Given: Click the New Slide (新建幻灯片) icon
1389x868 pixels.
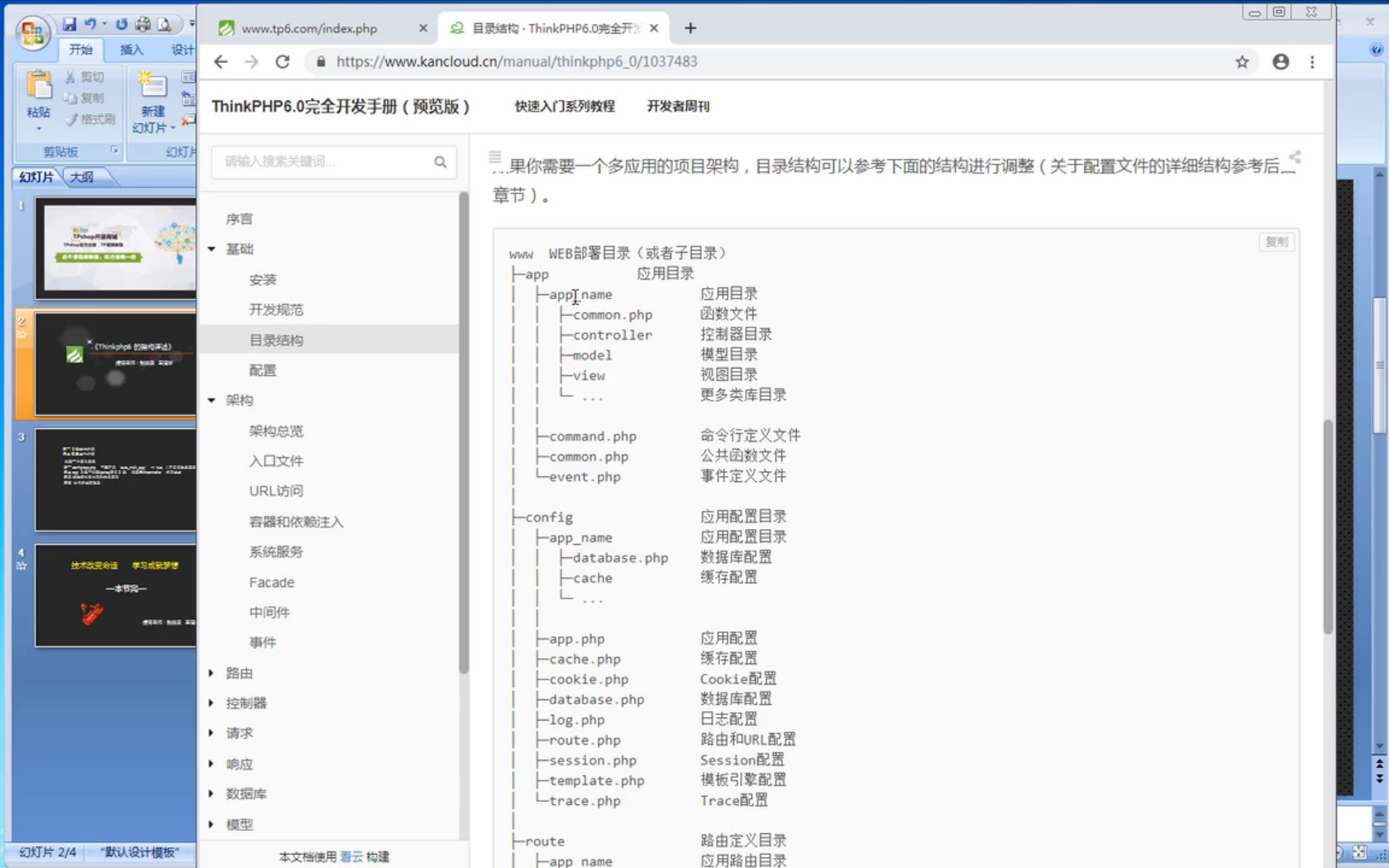Looking at the screenshot, I should coord(153,85).
